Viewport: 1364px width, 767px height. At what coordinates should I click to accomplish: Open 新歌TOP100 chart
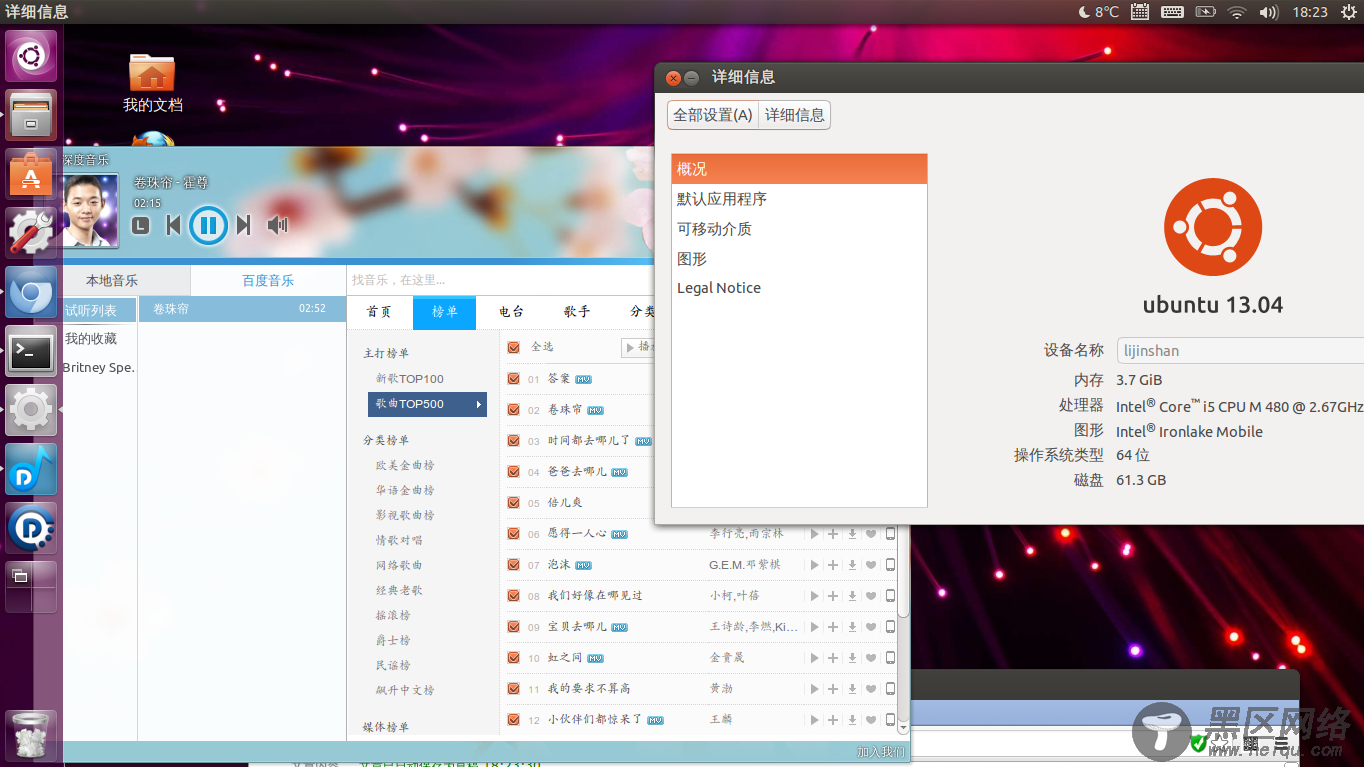click(x=410, y=379)
